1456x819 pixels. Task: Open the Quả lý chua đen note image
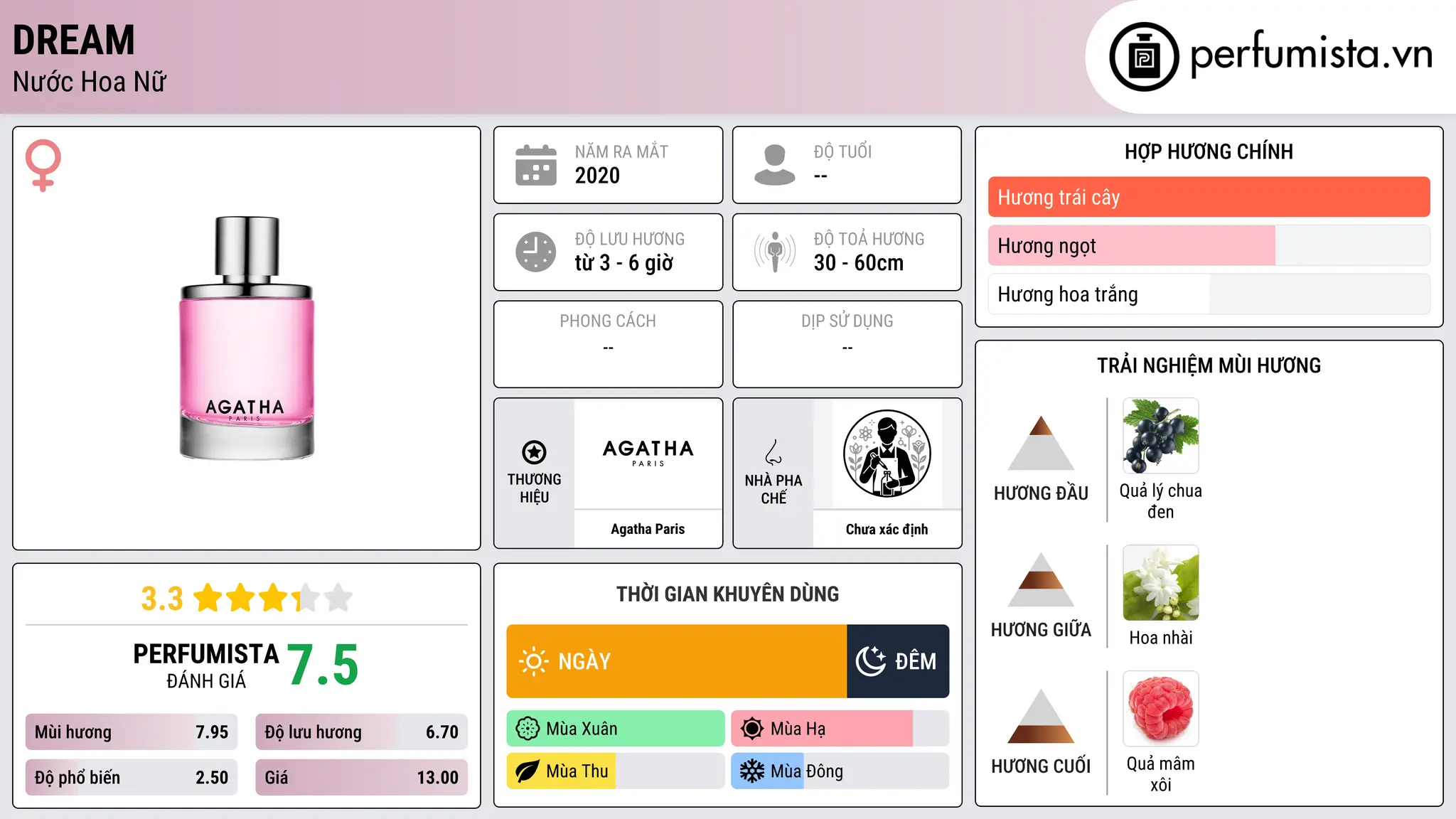tap(1161, 436)
